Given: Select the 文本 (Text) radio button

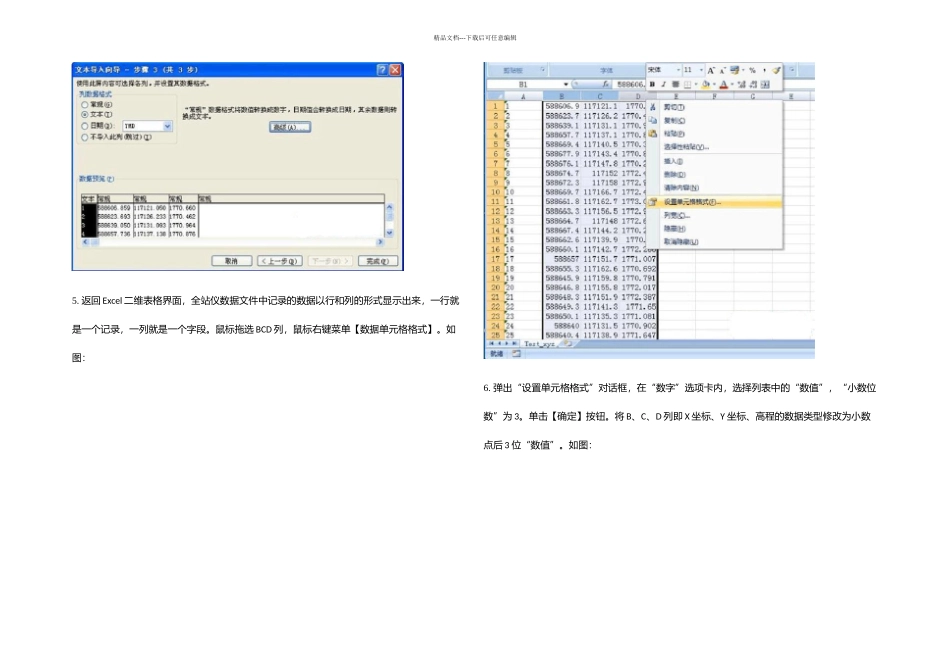Looking at the screenshot, I should coord(84,115).
